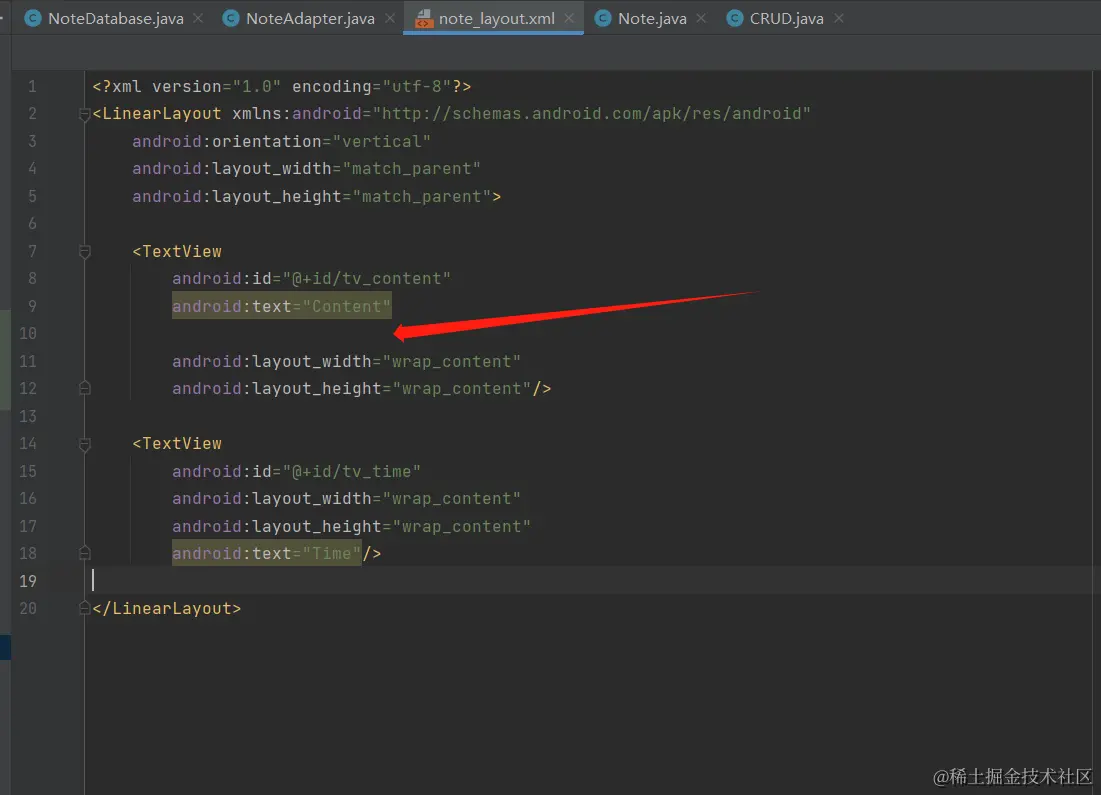Click the schemas.android.com namespace URL
1101x795 pixels.
(591, 114)
